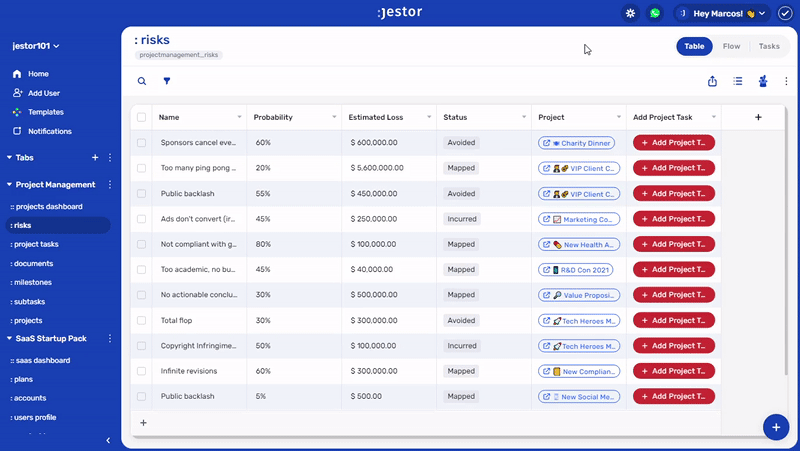
Task: Open the Estimated Loss column dropdown arrow
Action: point(429,117)
